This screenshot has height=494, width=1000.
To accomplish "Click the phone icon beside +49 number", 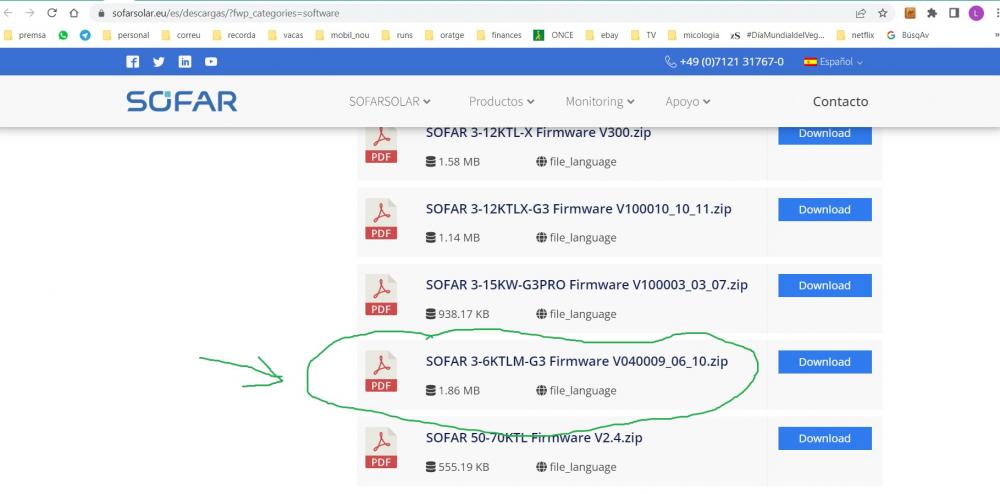I will pos(670,62).
